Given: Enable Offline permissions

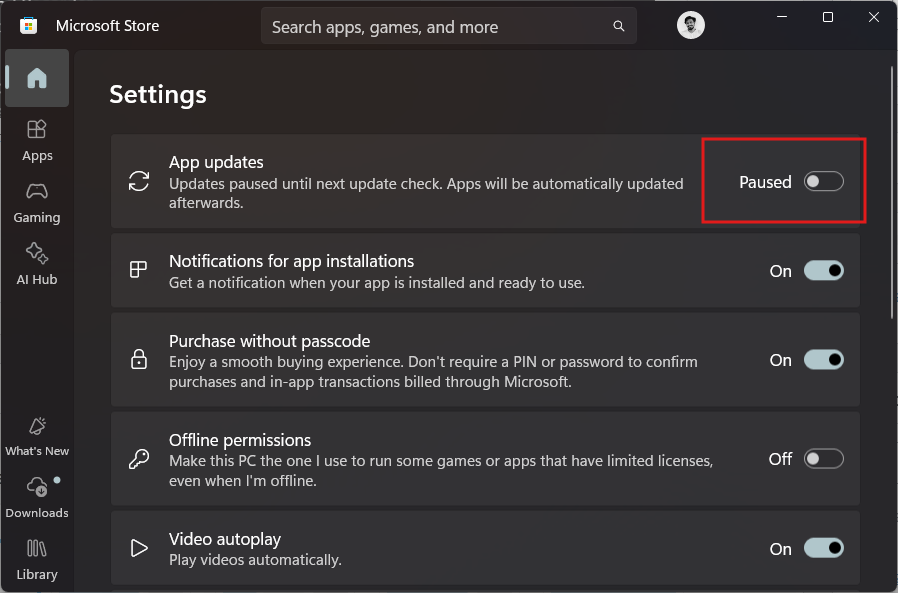Looking at the screenshot, I should click(x=824, y=458).
